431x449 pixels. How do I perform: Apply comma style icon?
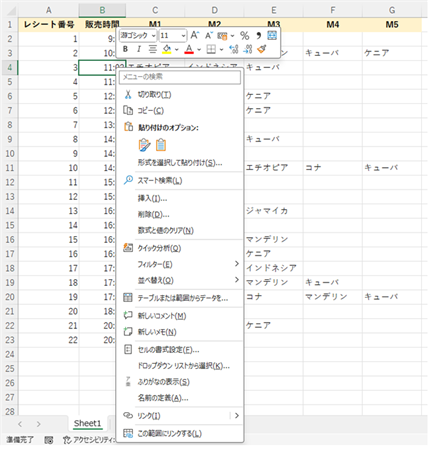point(258,35)
